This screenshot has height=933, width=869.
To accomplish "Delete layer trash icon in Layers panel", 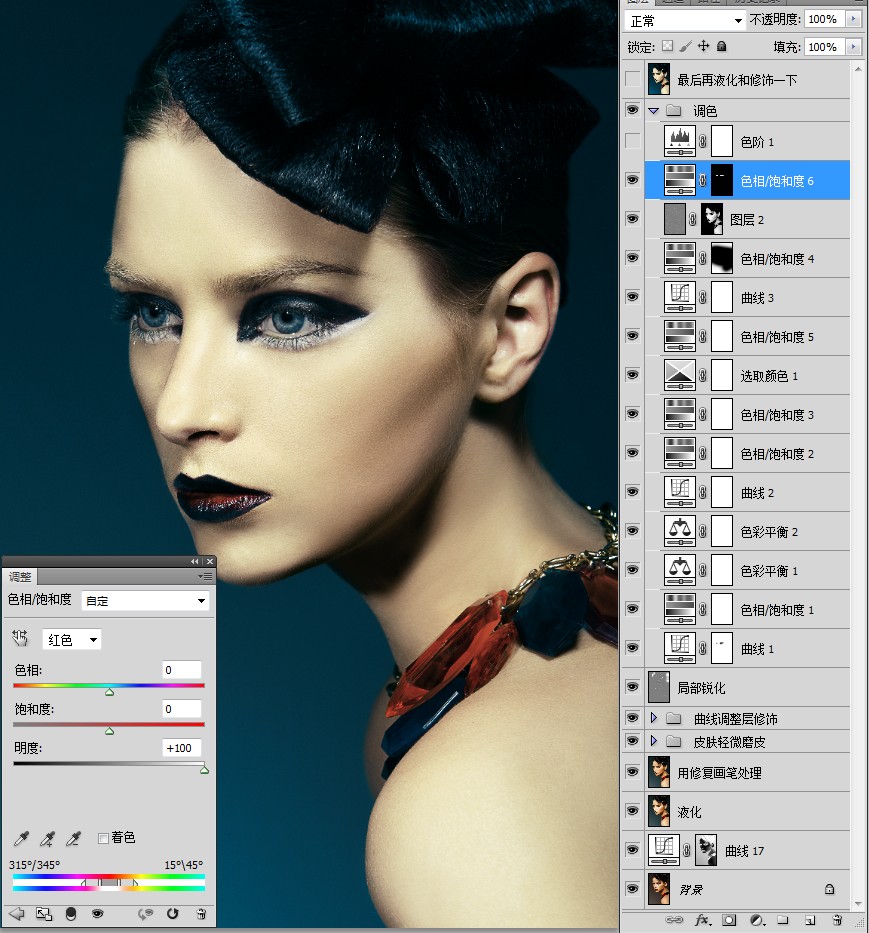I will 837,920.
